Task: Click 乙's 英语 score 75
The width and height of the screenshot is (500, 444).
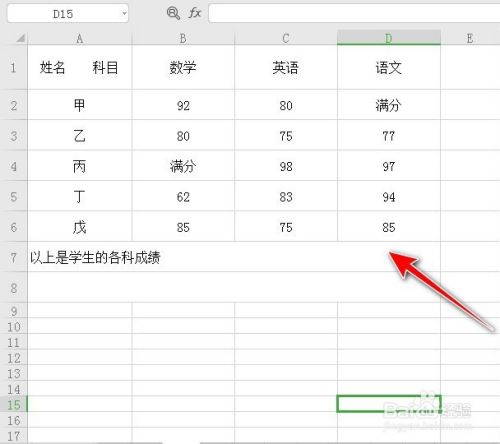Action: pyautogui.click(x=286, y=136)
